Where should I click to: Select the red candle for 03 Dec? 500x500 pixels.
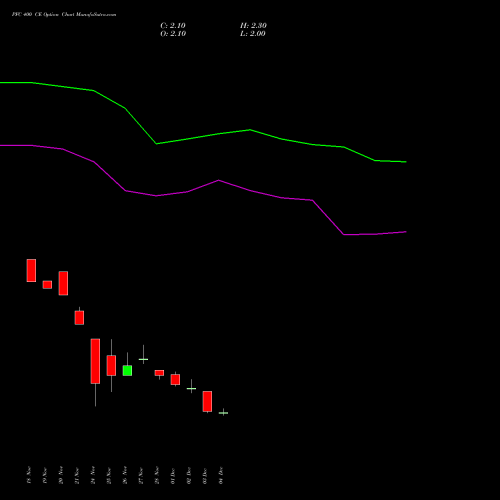pyautogui.click(x=207, y=401)
